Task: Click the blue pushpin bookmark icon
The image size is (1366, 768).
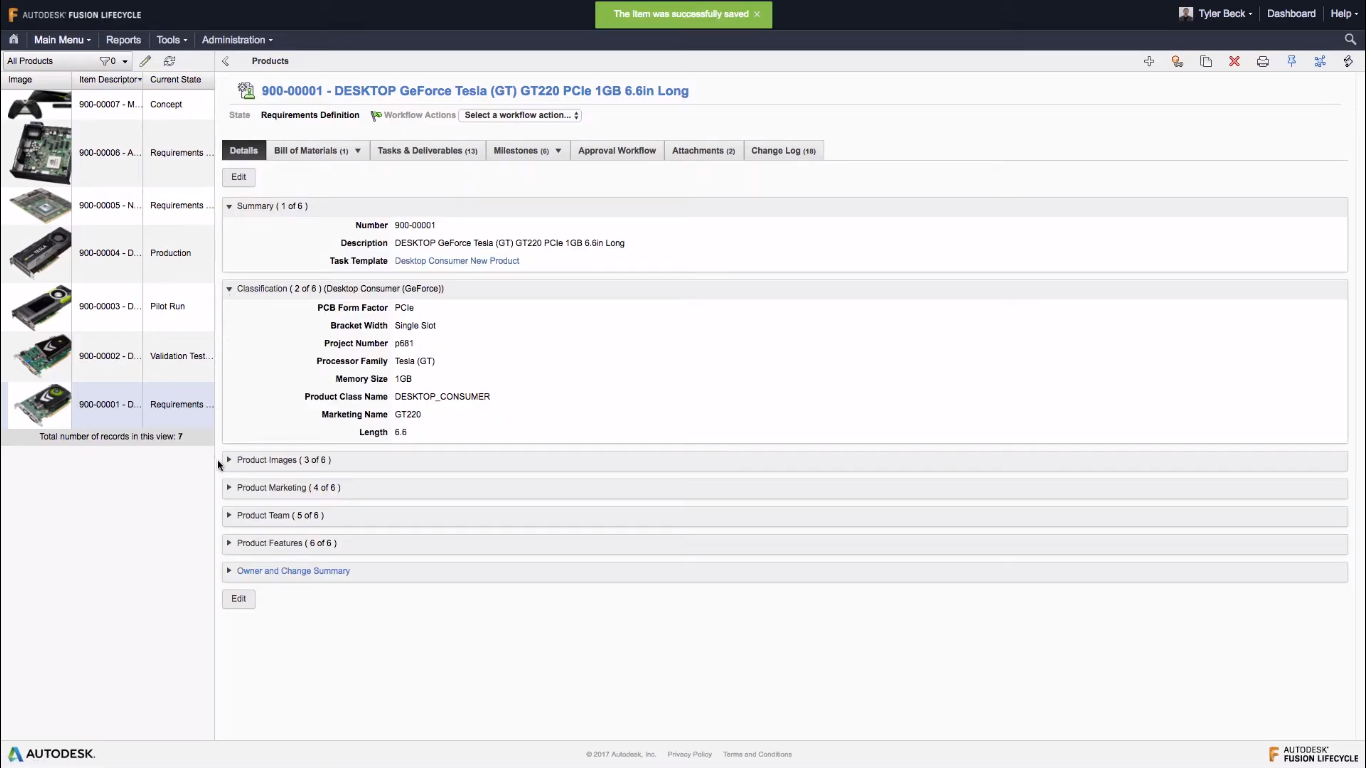Action: 1291,61
